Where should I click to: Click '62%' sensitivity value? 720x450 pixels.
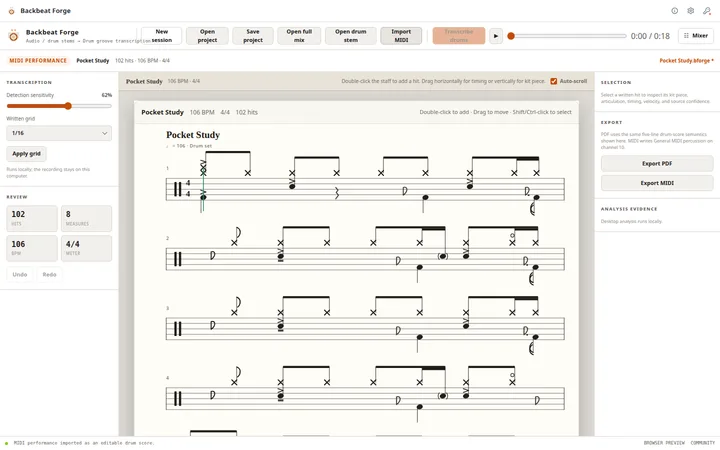(x=107, y=95)
